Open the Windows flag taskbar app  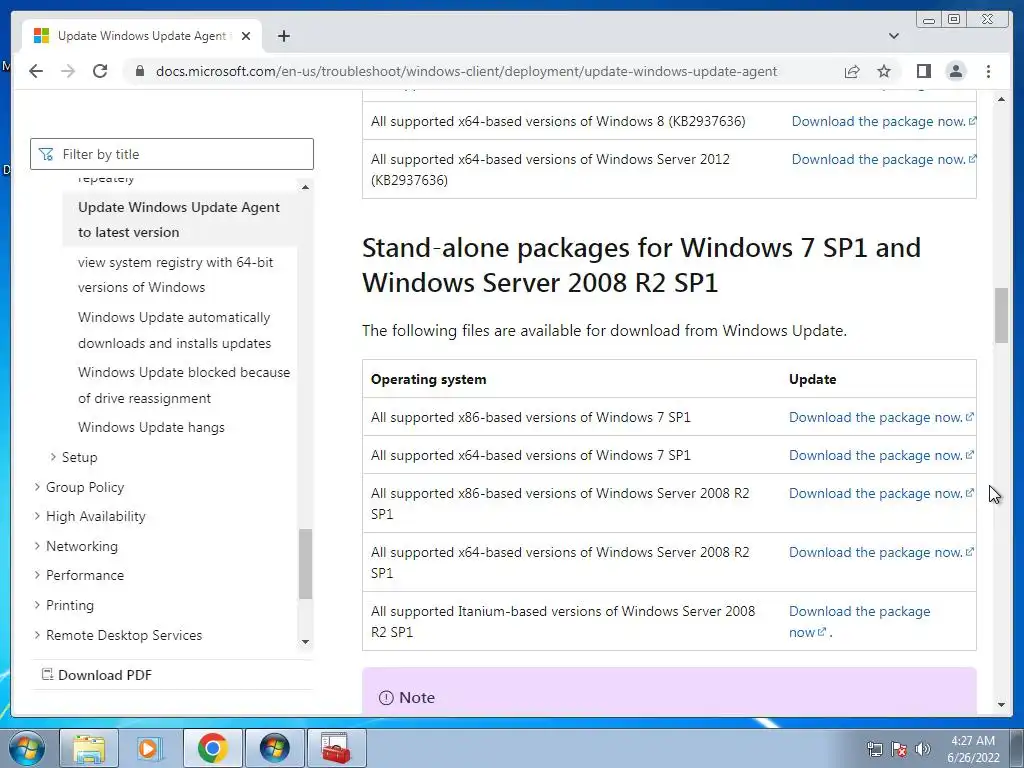click(x=274, y=748)
